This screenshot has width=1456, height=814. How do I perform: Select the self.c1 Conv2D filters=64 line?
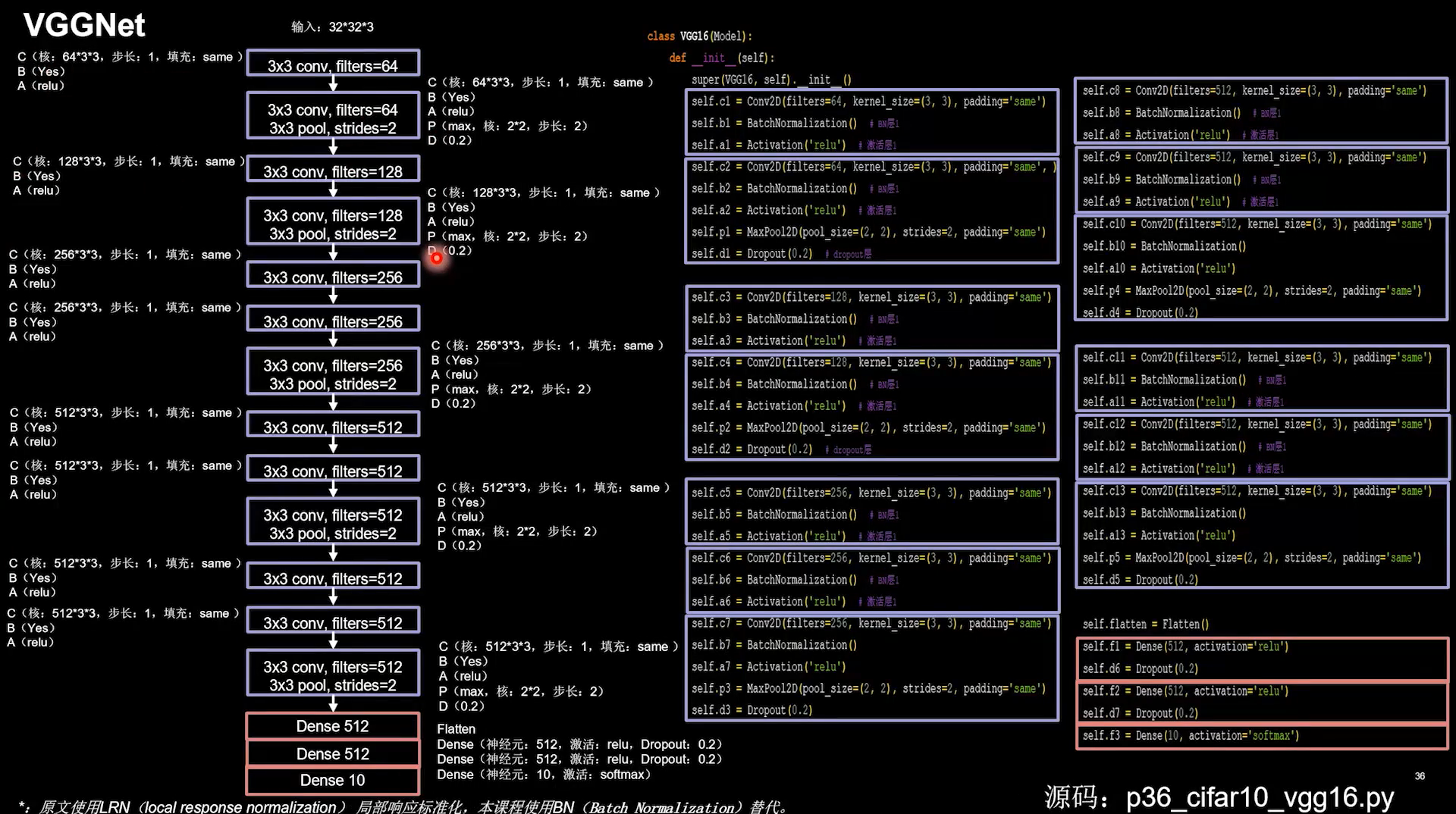click(x=868, y=102)
